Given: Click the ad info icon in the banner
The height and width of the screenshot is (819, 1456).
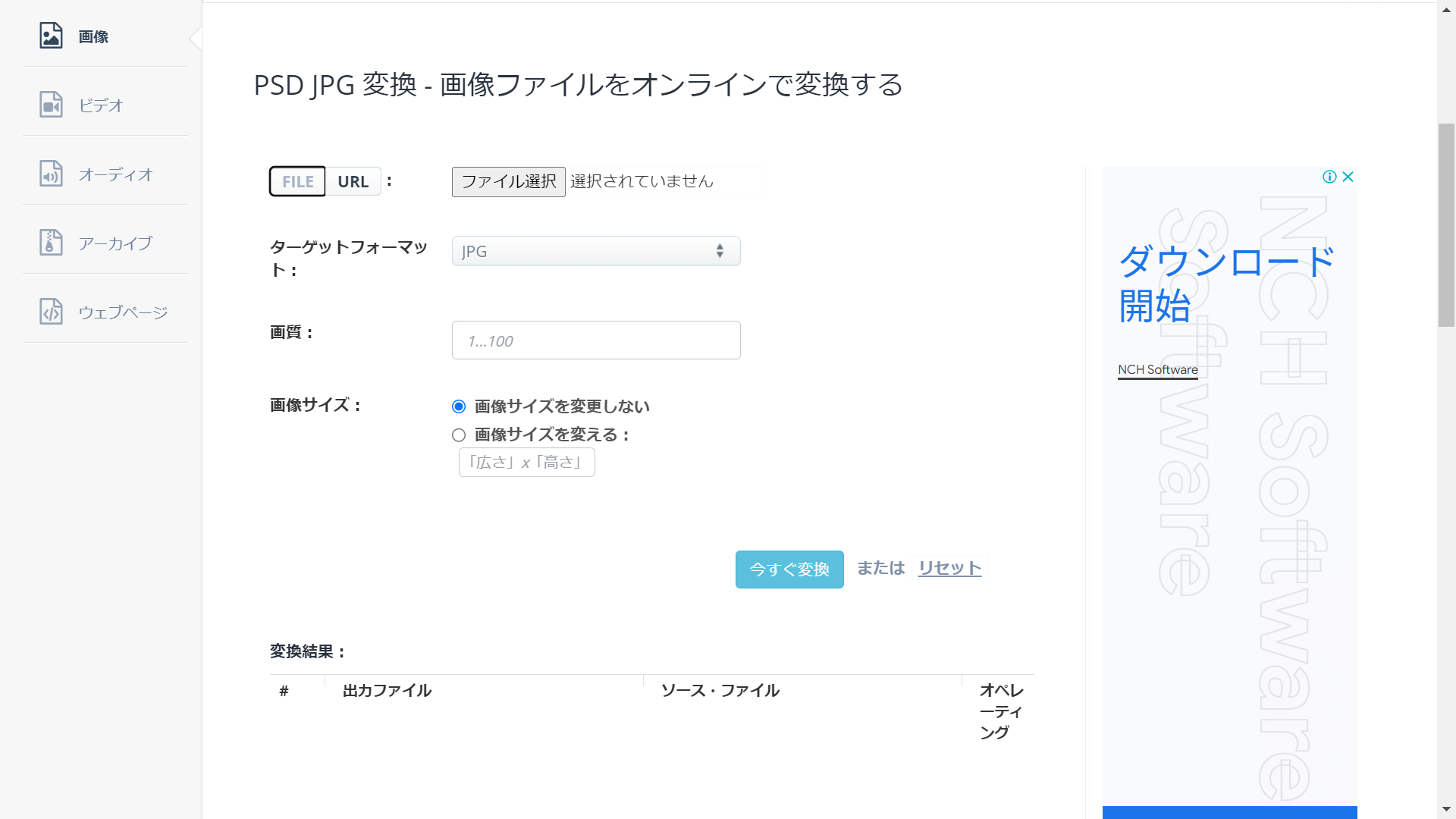Looking at the screenshot, I should coord(1329,177).
